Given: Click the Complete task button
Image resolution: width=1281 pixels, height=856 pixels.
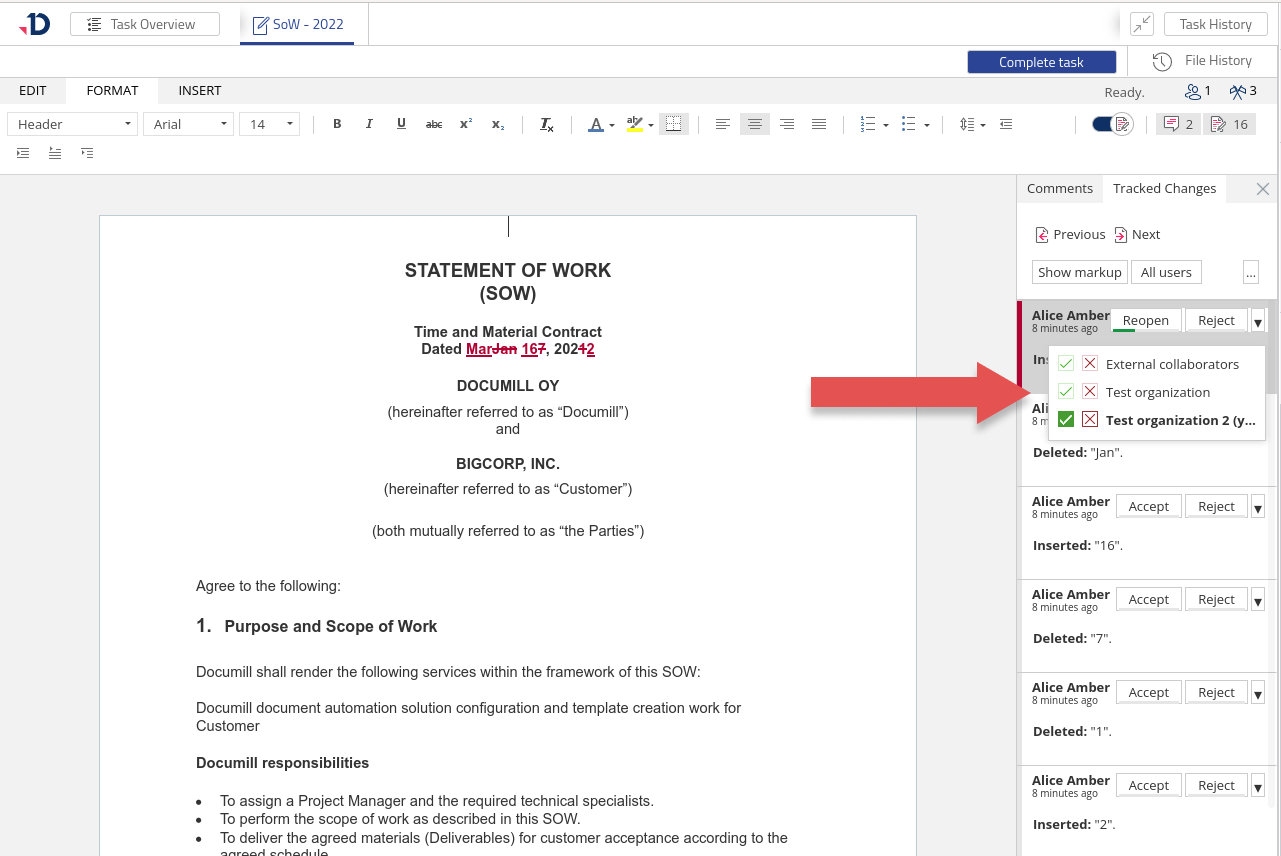Looking at the screenshot, I should pyautogui.click(x=1041, y=62).
